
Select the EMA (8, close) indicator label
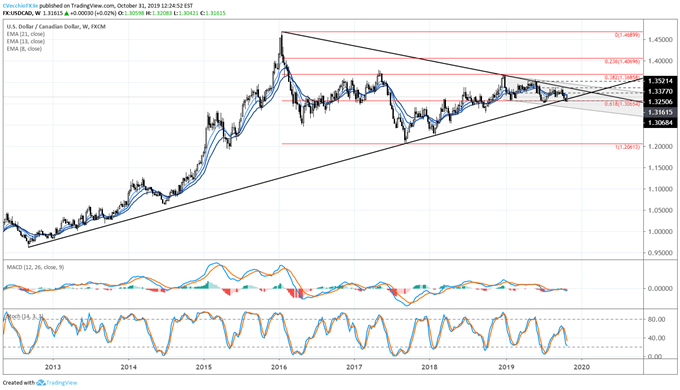coord(24,49)
